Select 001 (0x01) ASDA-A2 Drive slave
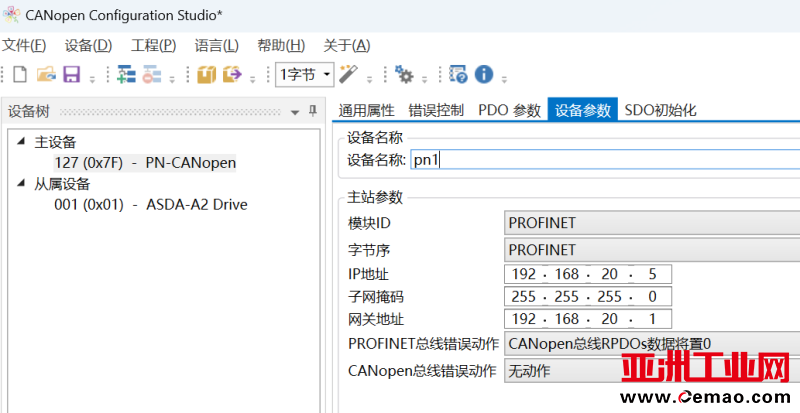Screen dimensions: 800x413 point(151,205)
